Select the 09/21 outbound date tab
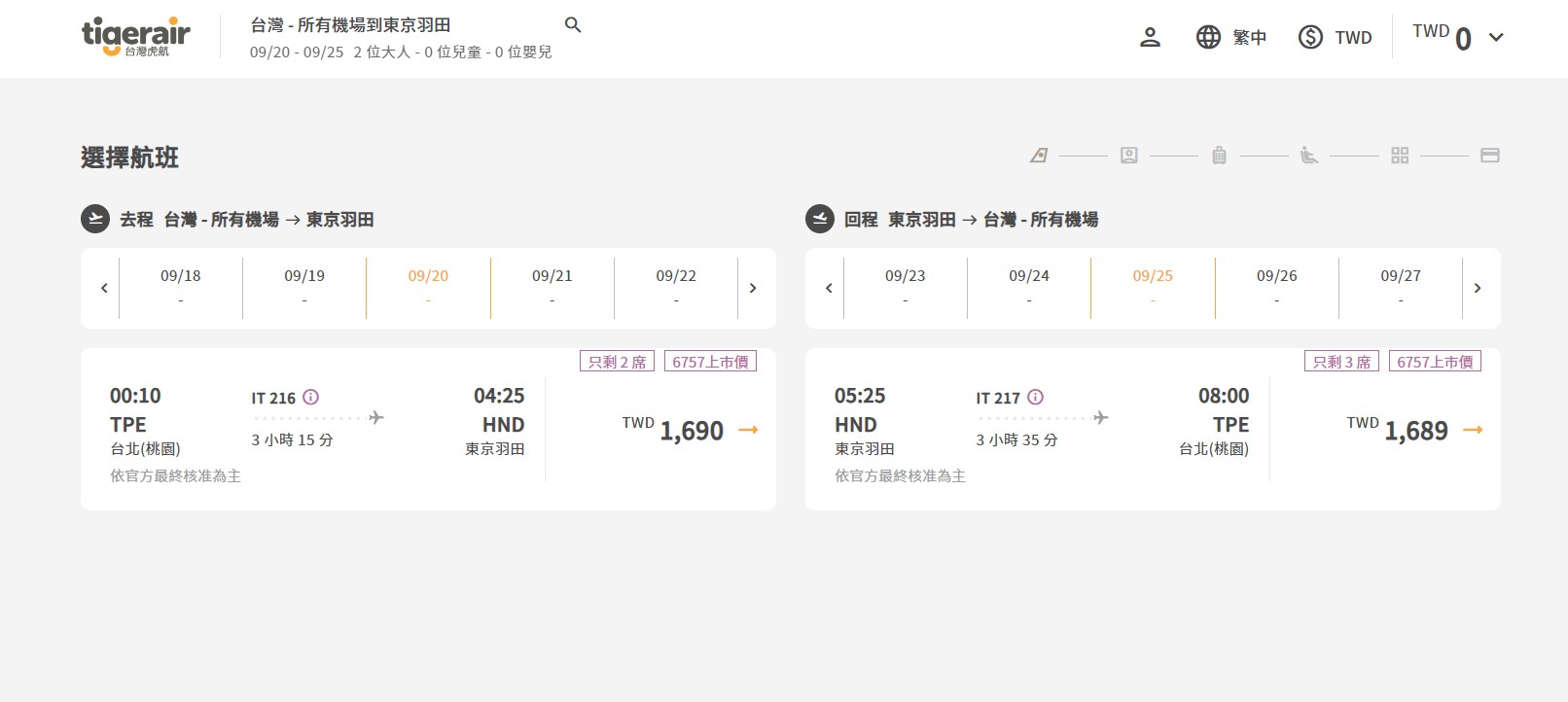This screenshot has height=702, width=1568. (x=552, y=287)
